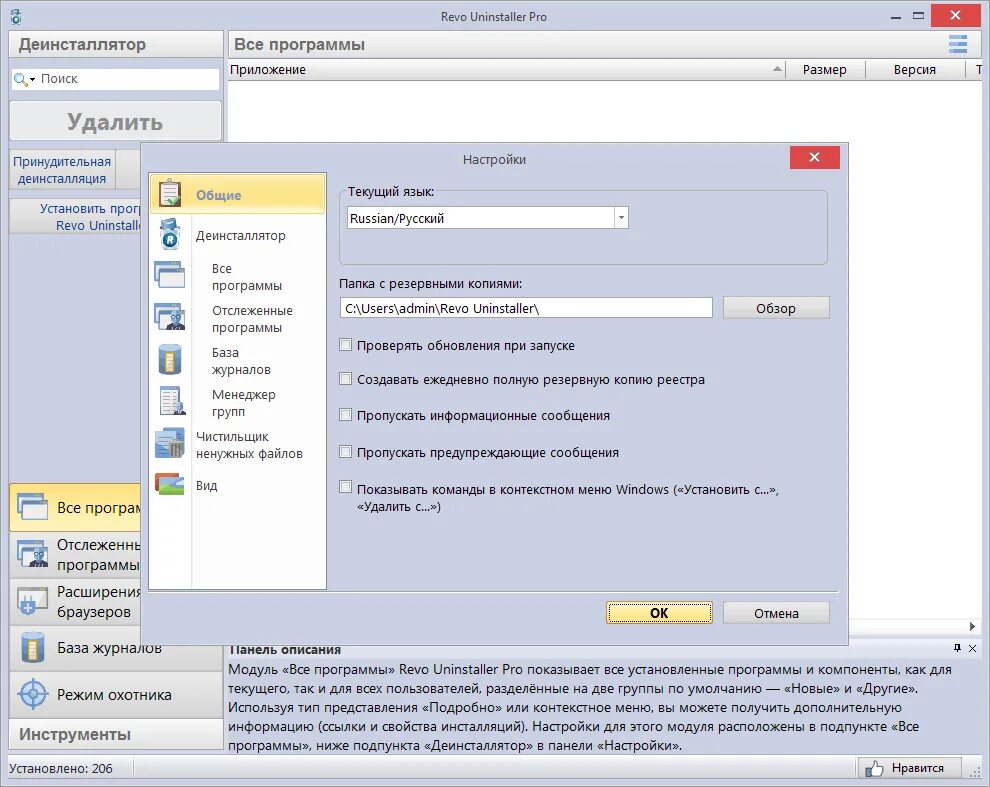The height and width of the screenshot is (787, 990).
Task: Click Установить программы с Revo Uninstaller button
Action: click(76, 217)
